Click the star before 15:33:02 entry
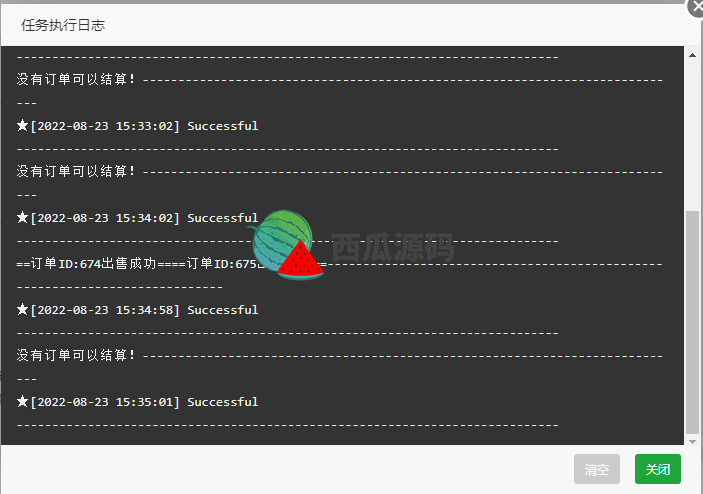This screenshot has height=494, width=703. (x=22, y=126)
